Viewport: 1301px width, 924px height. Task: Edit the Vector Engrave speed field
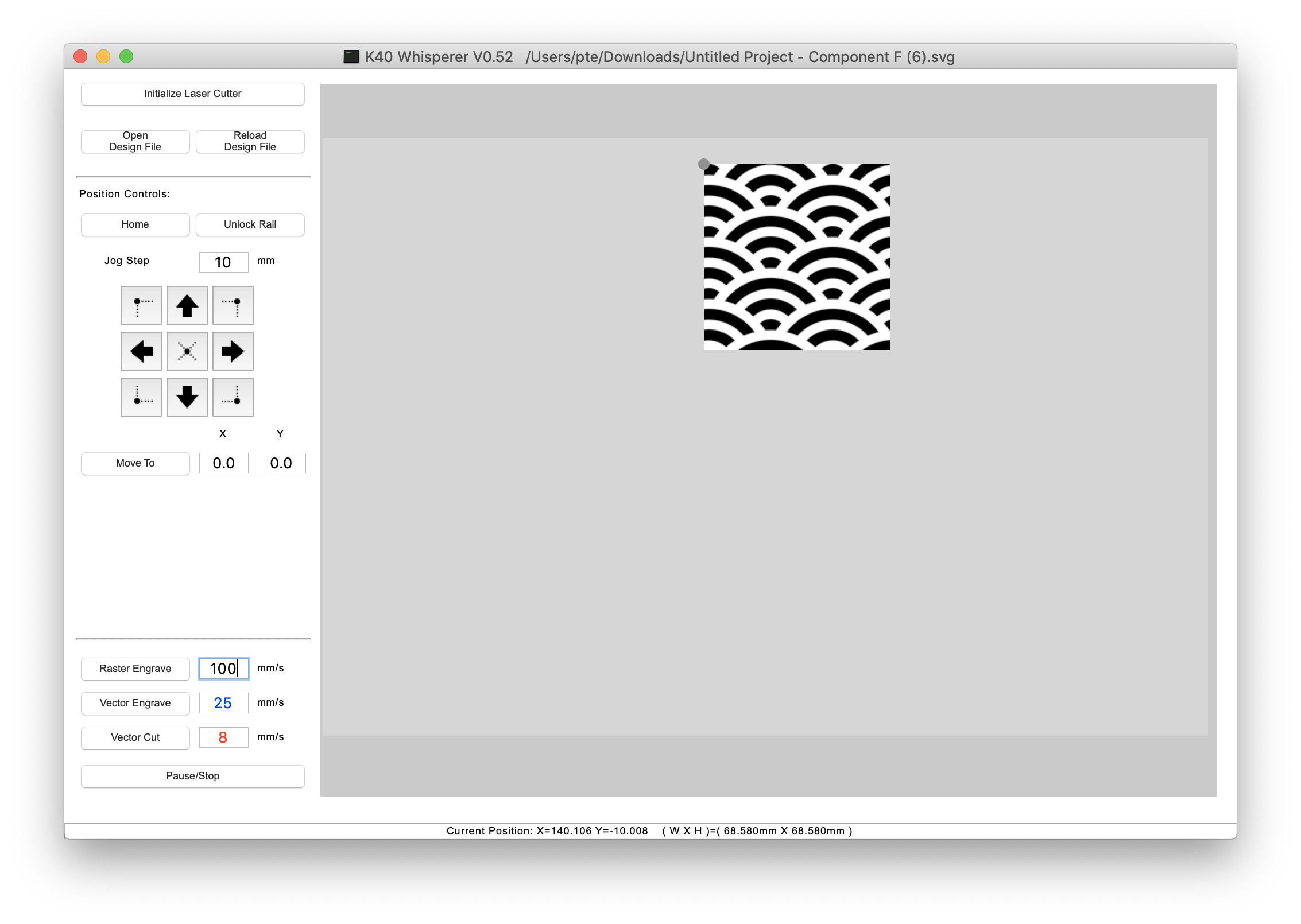point(223,703)
